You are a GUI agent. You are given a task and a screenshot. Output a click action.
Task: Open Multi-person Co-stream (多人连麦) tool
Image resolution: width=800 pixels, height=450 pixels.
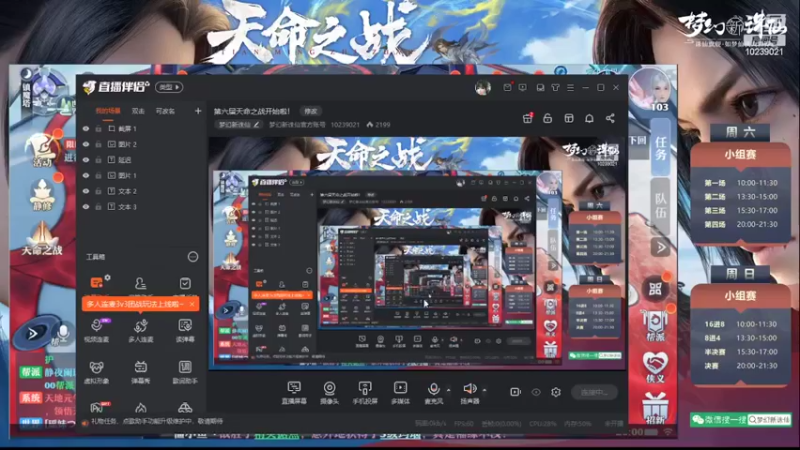(140, 330)
